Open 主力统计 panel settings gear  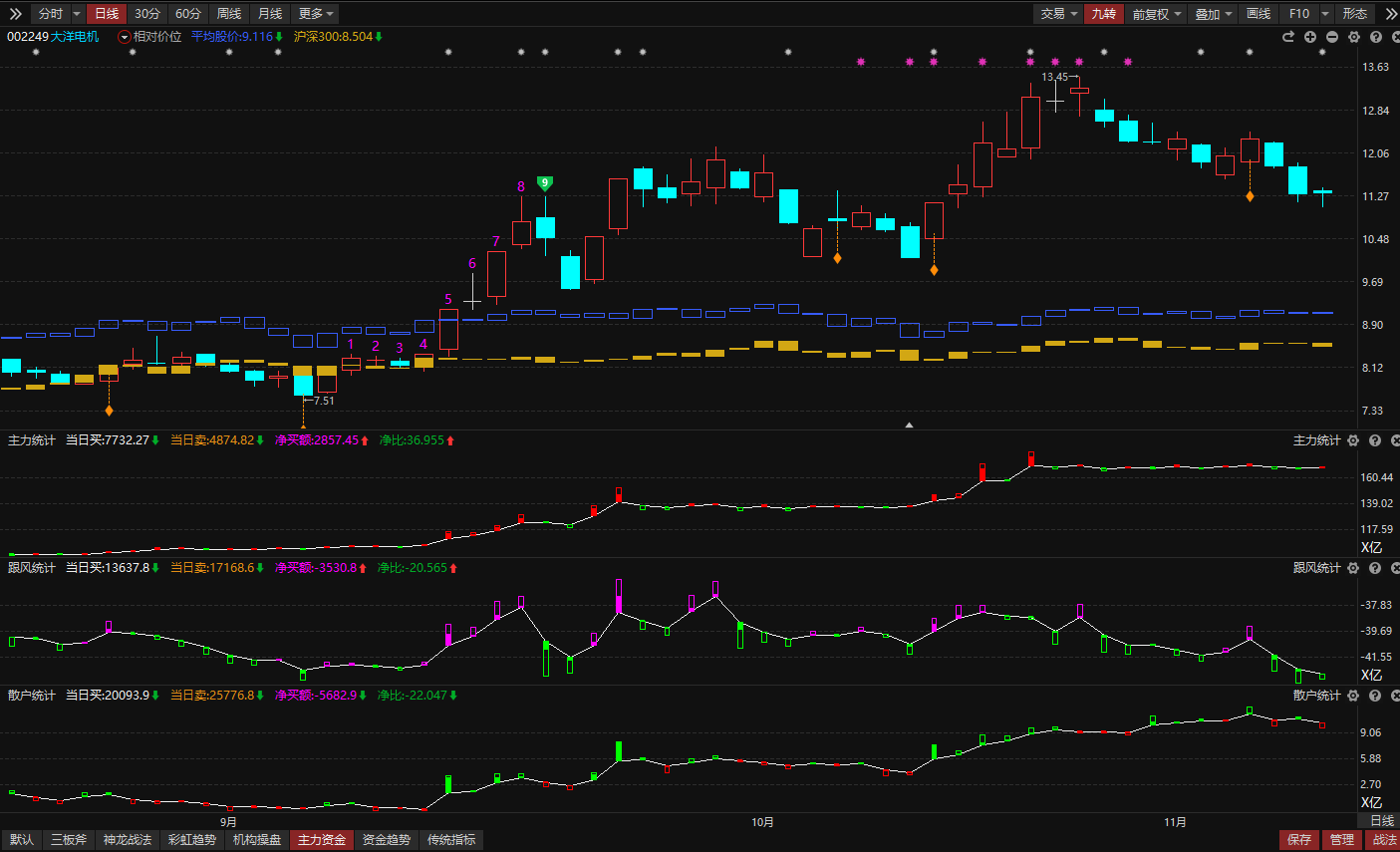[1353, 440]
